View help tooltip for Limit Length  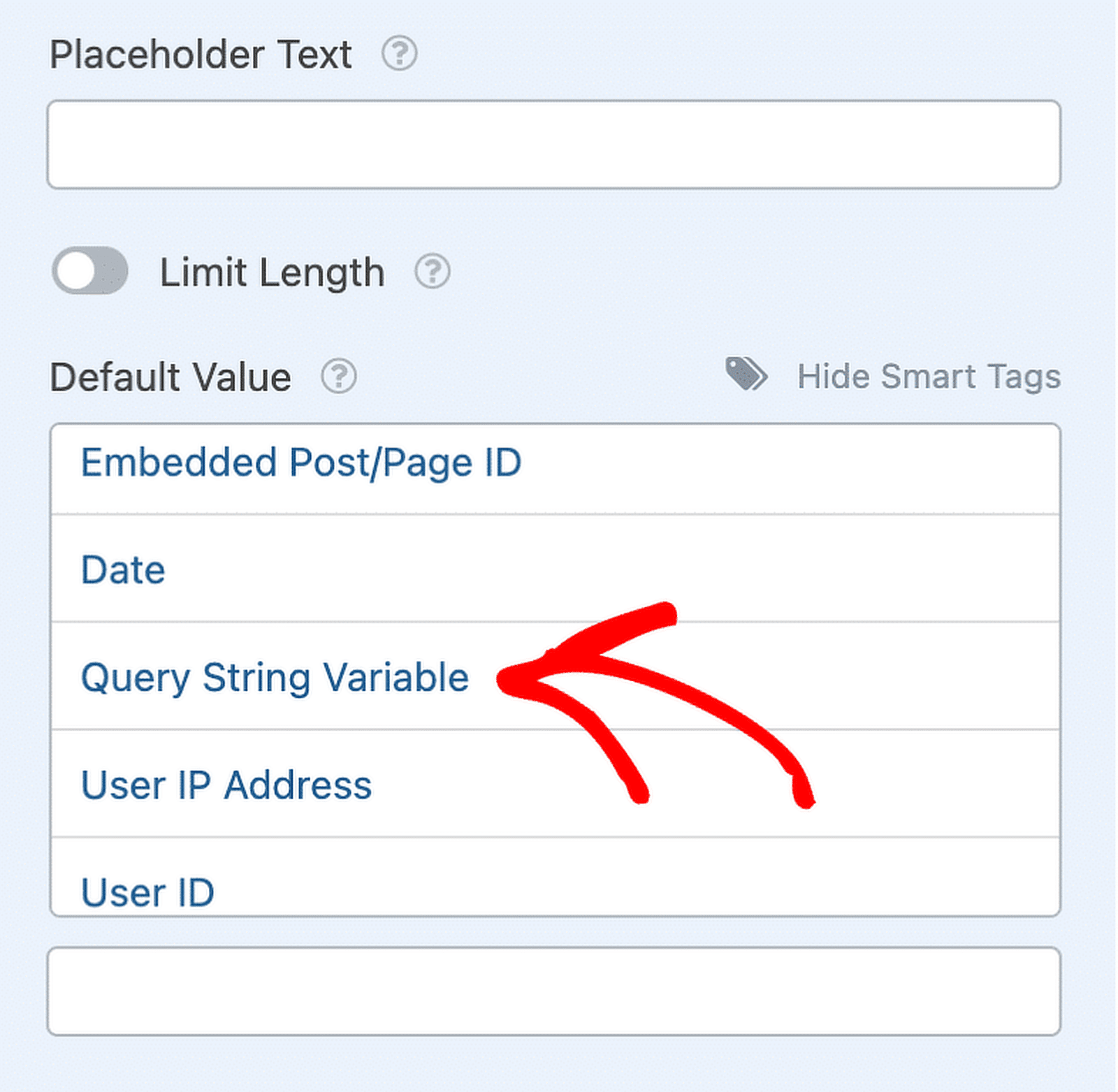[x=433, y=272]
